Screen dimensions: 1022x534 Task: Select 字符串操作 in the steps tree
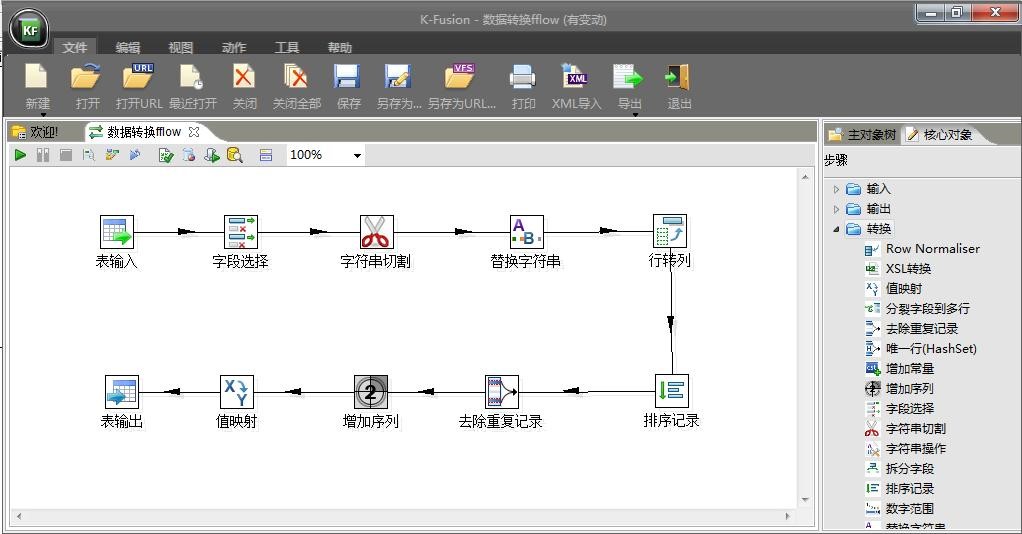click(x=916, y=449)
